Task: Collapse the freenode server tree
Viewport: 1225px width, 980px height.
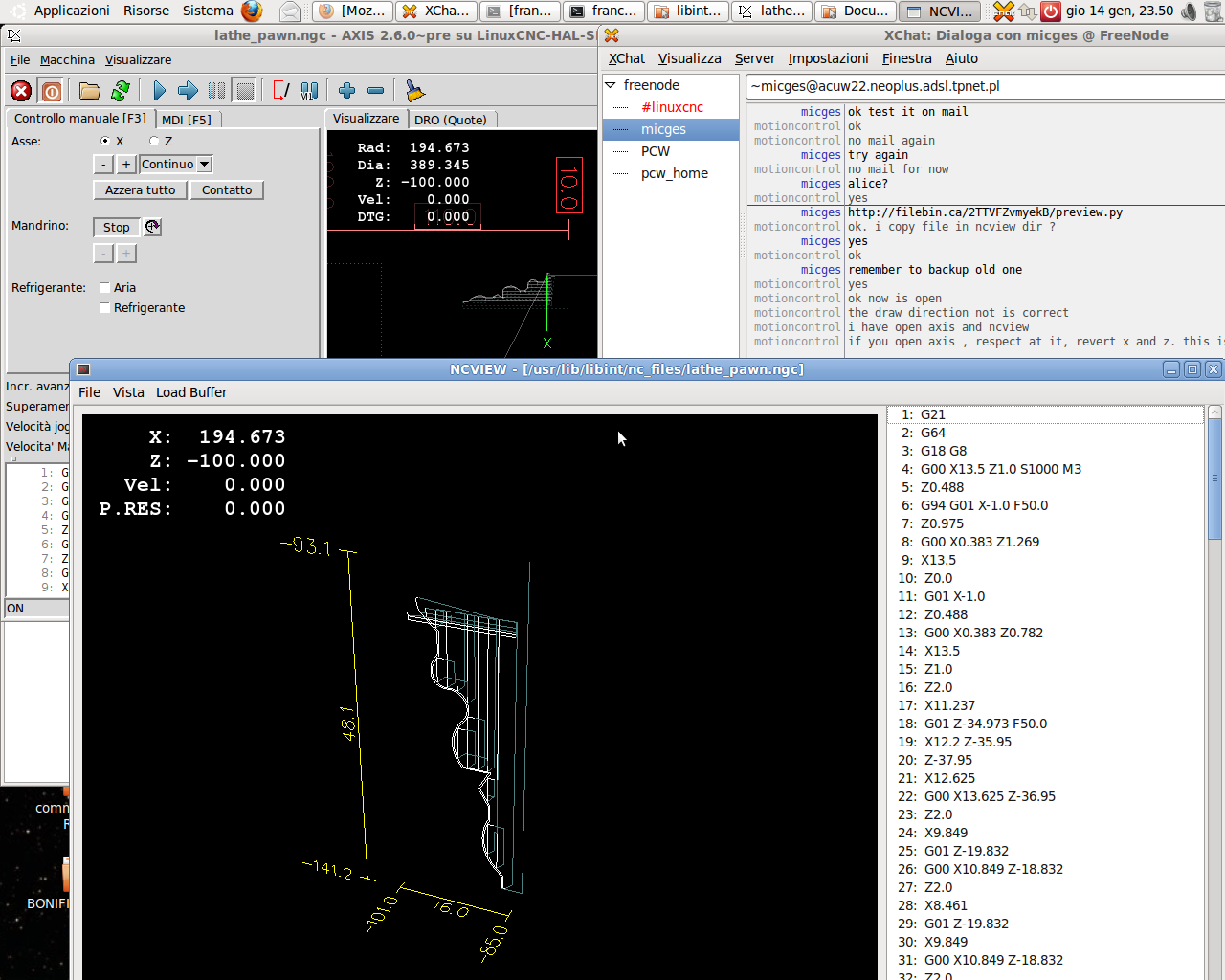Action: [x=611, y=85]
